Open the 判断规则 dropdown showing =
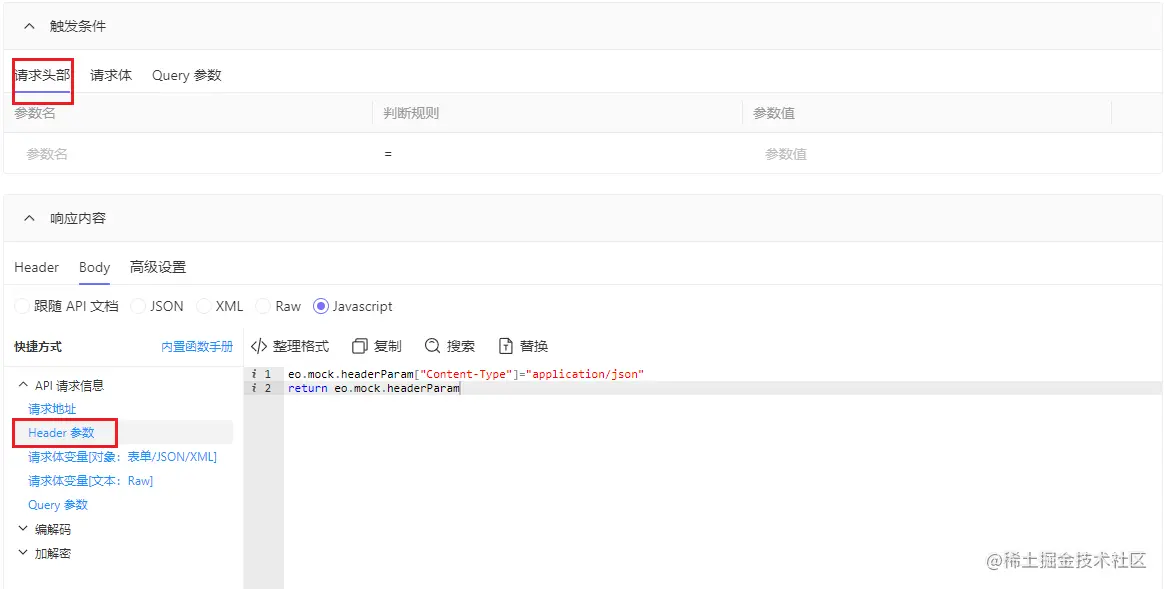Screen dimensions: 1165x589 (557, 154)
